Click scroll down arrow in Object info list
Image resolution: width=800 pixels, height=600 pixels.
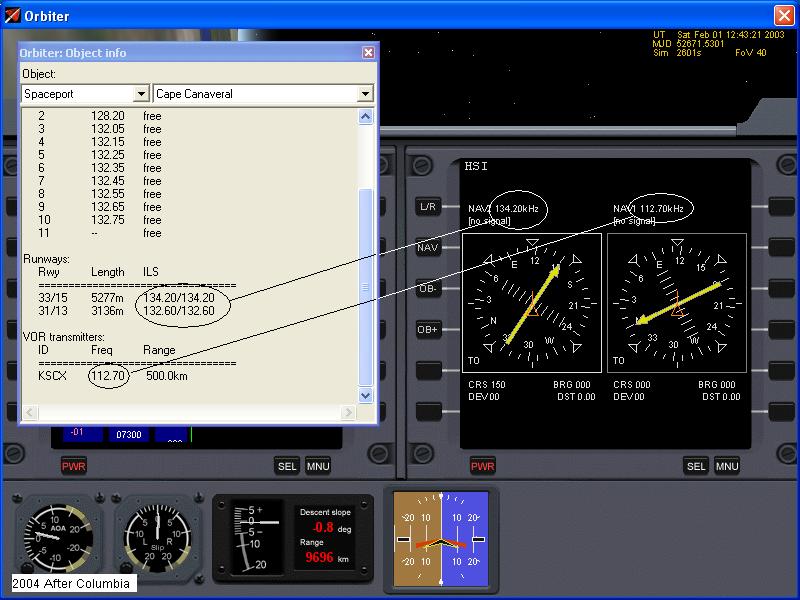tap(365, 395)
